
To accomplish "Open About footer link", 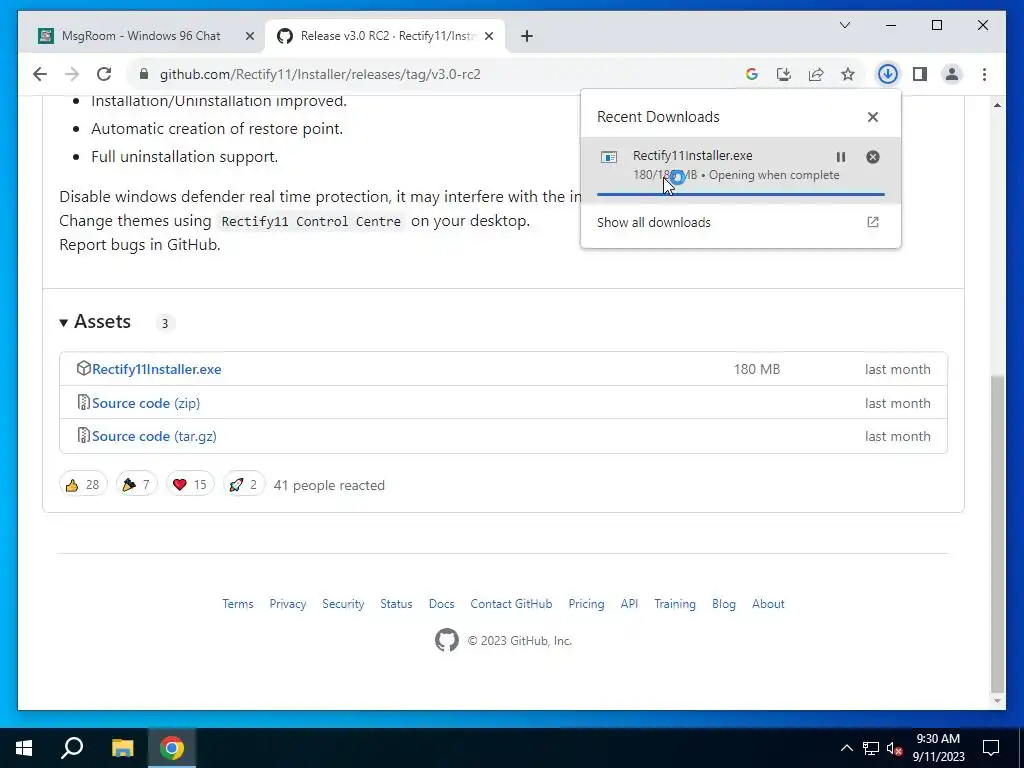I will click(x=768, y=603).
